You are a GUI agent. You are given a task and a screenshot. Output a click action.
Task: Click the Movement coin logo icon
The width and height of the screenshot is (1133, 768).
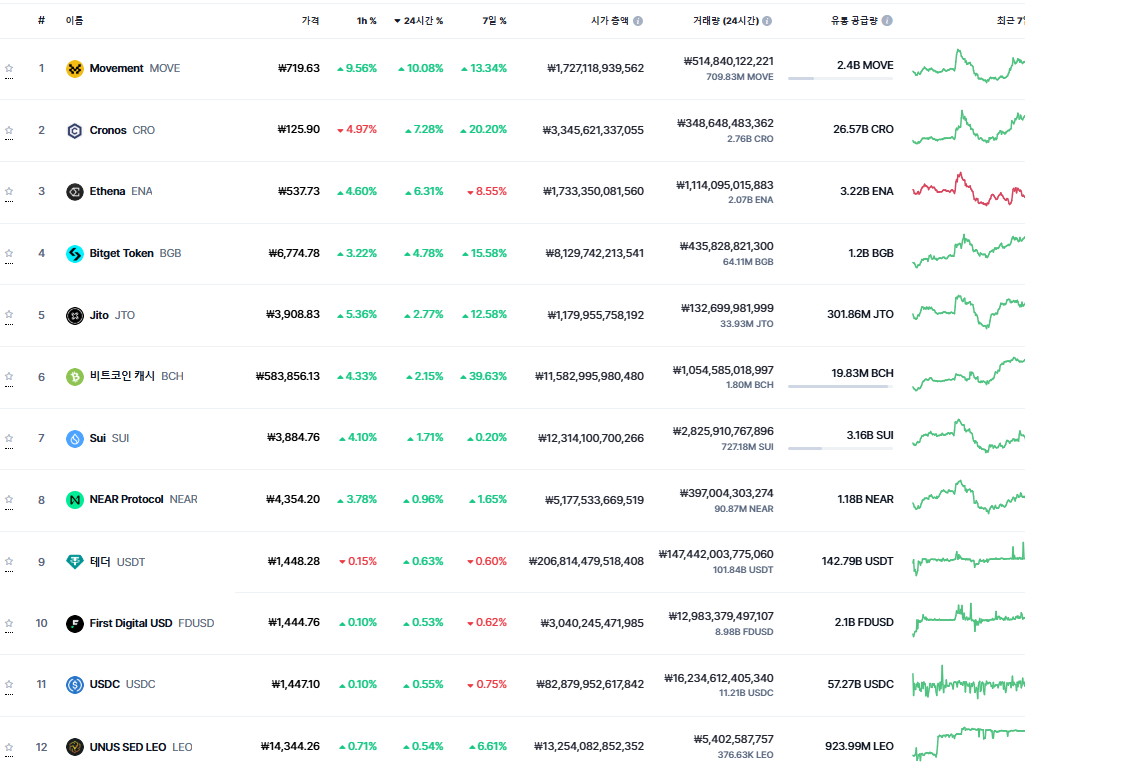(74, 69)
